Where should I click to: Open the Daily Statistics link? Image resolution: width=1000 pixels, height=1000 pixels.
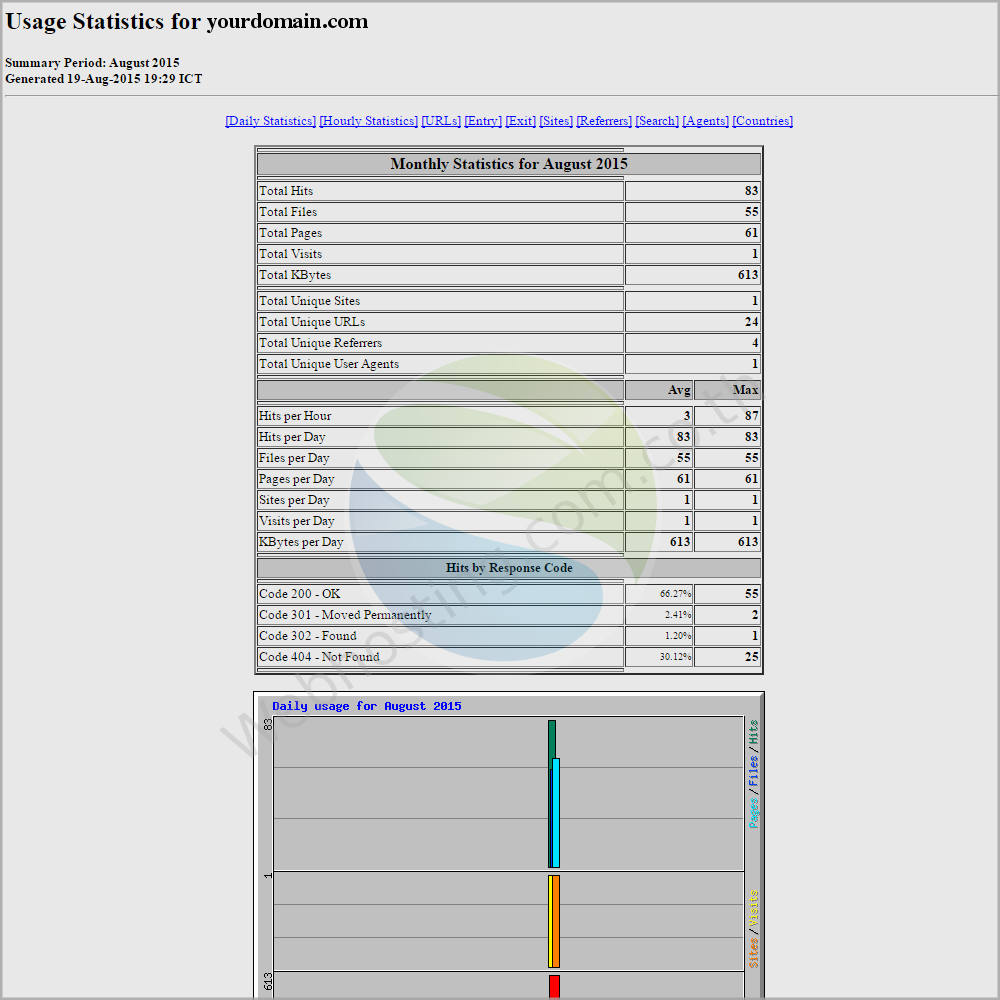tap(270, 121)
